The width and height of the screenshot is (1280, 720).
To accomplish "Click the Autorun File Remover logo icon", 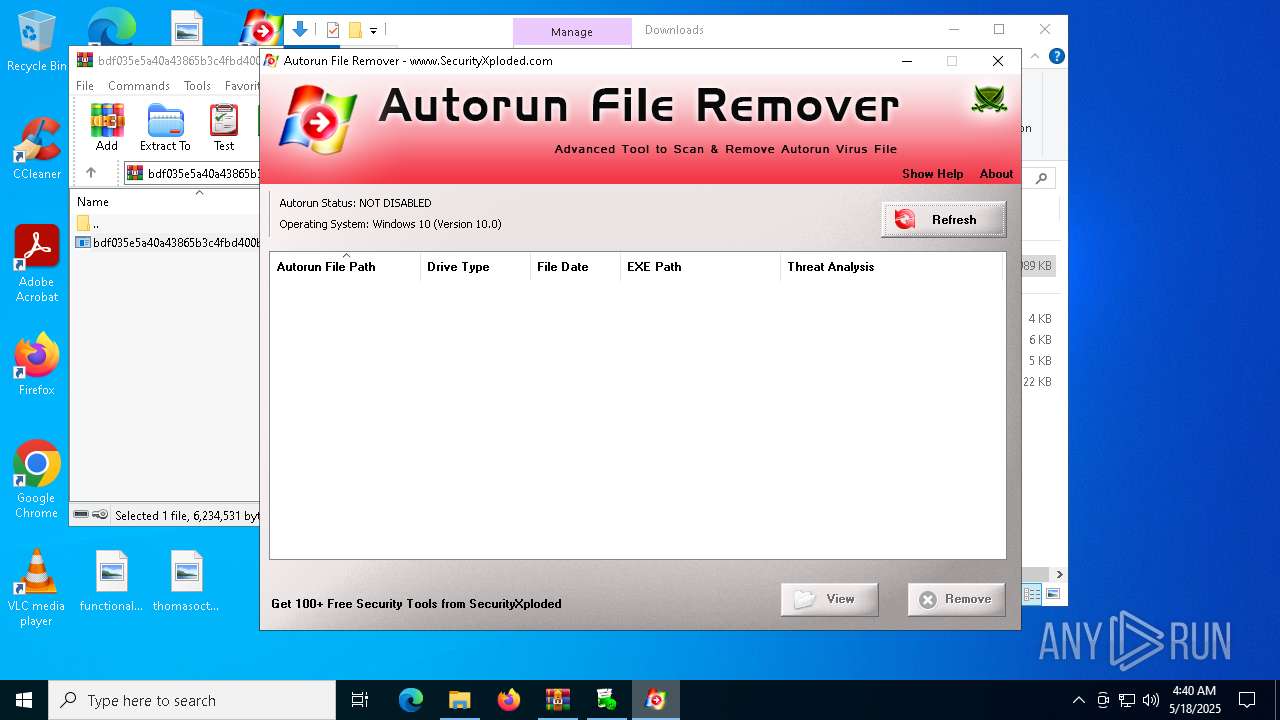I will 317,120.
